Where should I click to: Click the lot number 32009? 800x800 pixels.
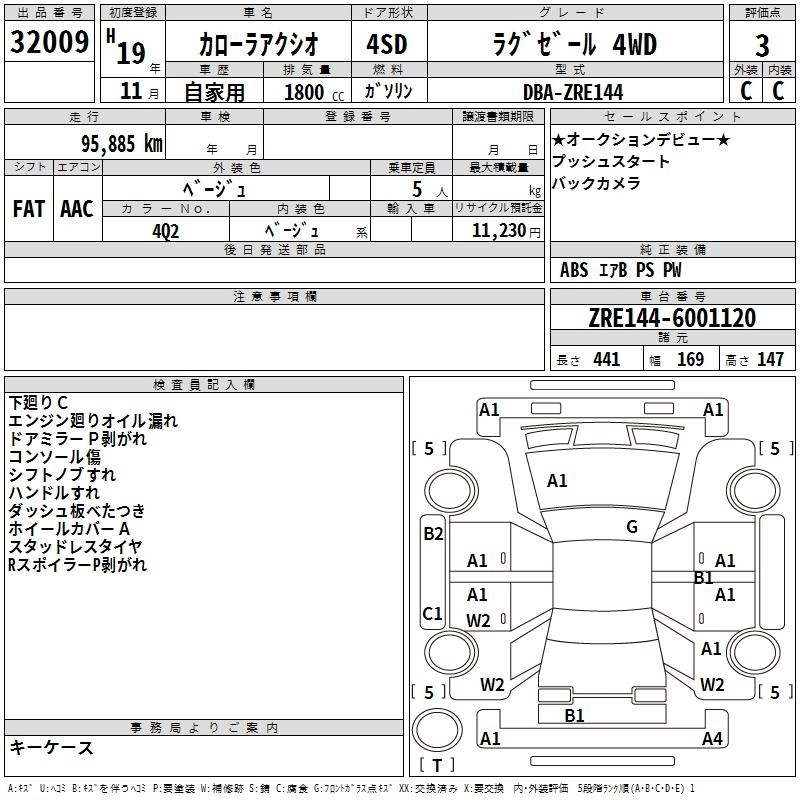[49, 43]
